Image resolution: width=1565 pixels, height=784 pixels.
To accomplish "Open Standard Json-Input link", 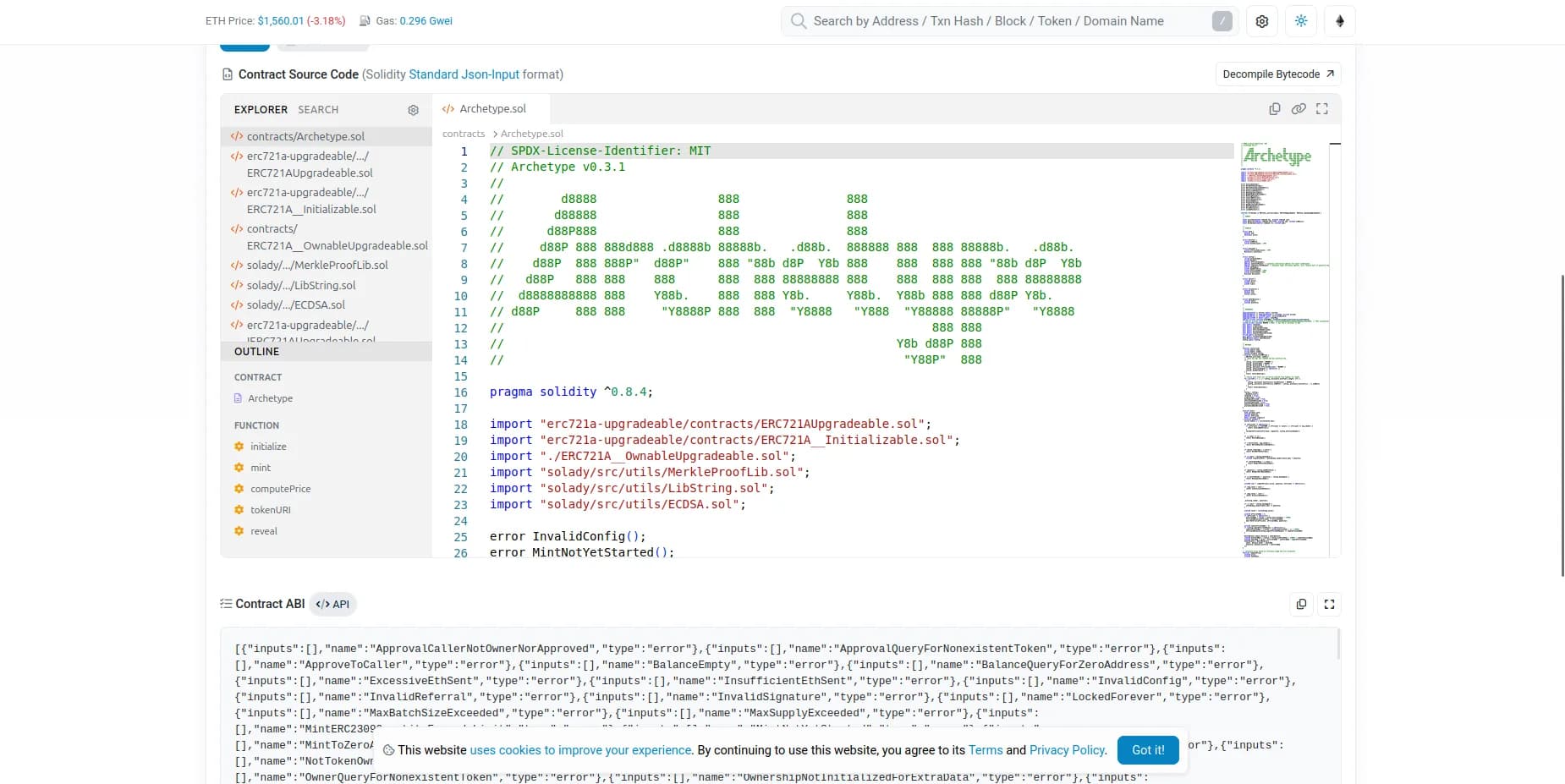I will pos(464,74).
